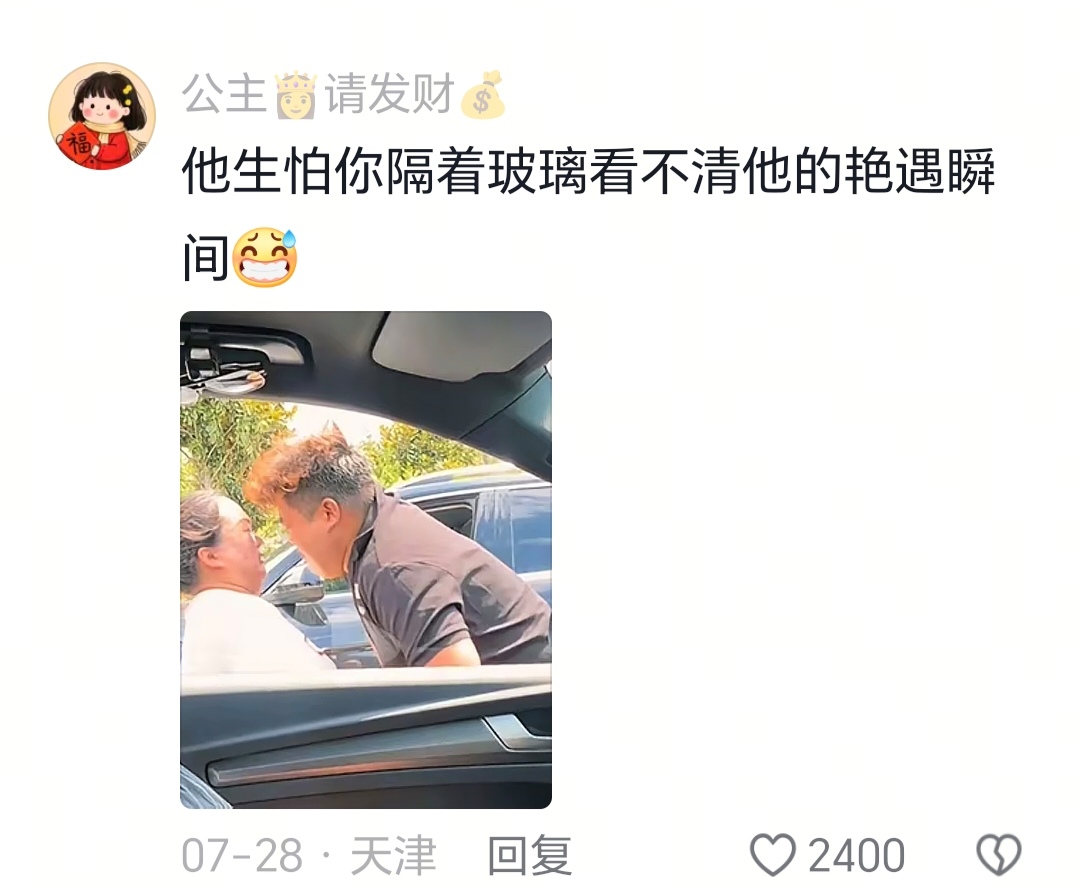Screen dimensions: 1080x887
Task: Open the attached car window photo
Action: coord(366,560)
